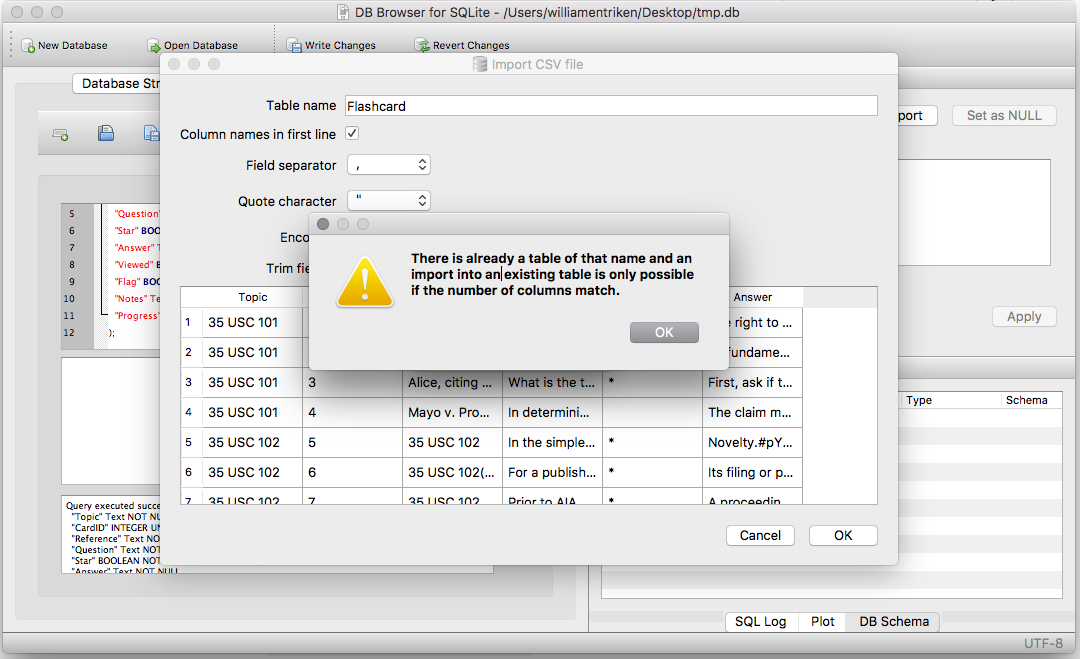Select 'Alice, citing ...' cell in preview

click(x=452, y=382)
